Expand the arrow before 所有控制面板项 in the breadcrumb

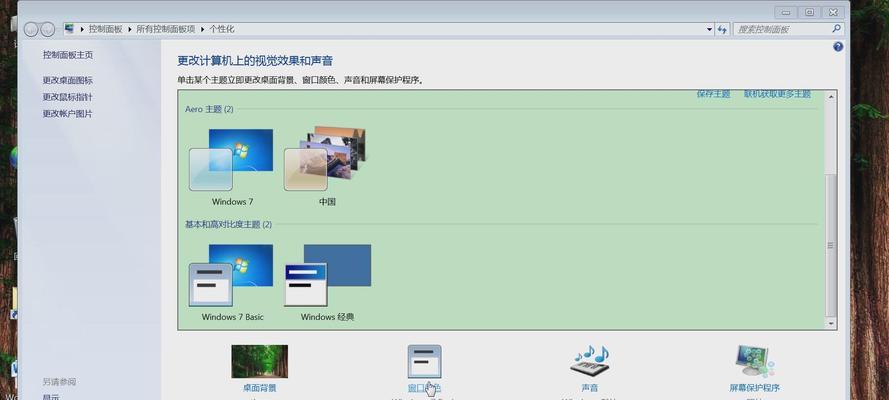pos(129,29)
